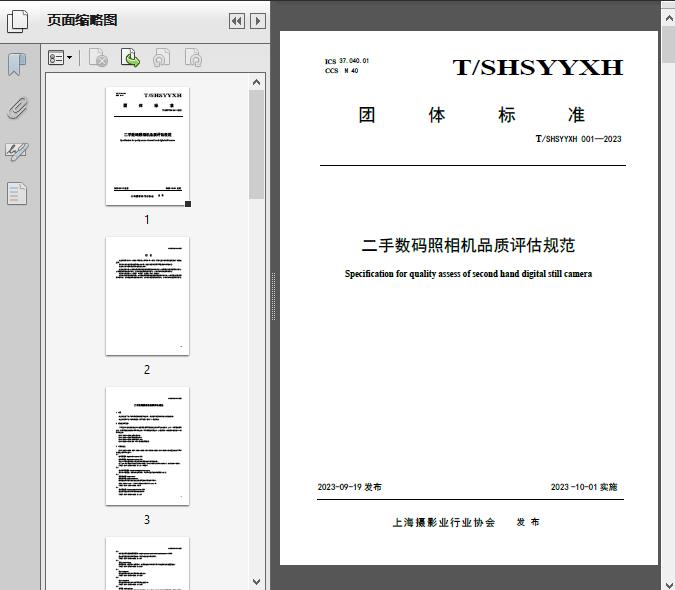675x590 pixels.
Task: Click the 页面缩略图 panel title
Action: pos(82,20)
